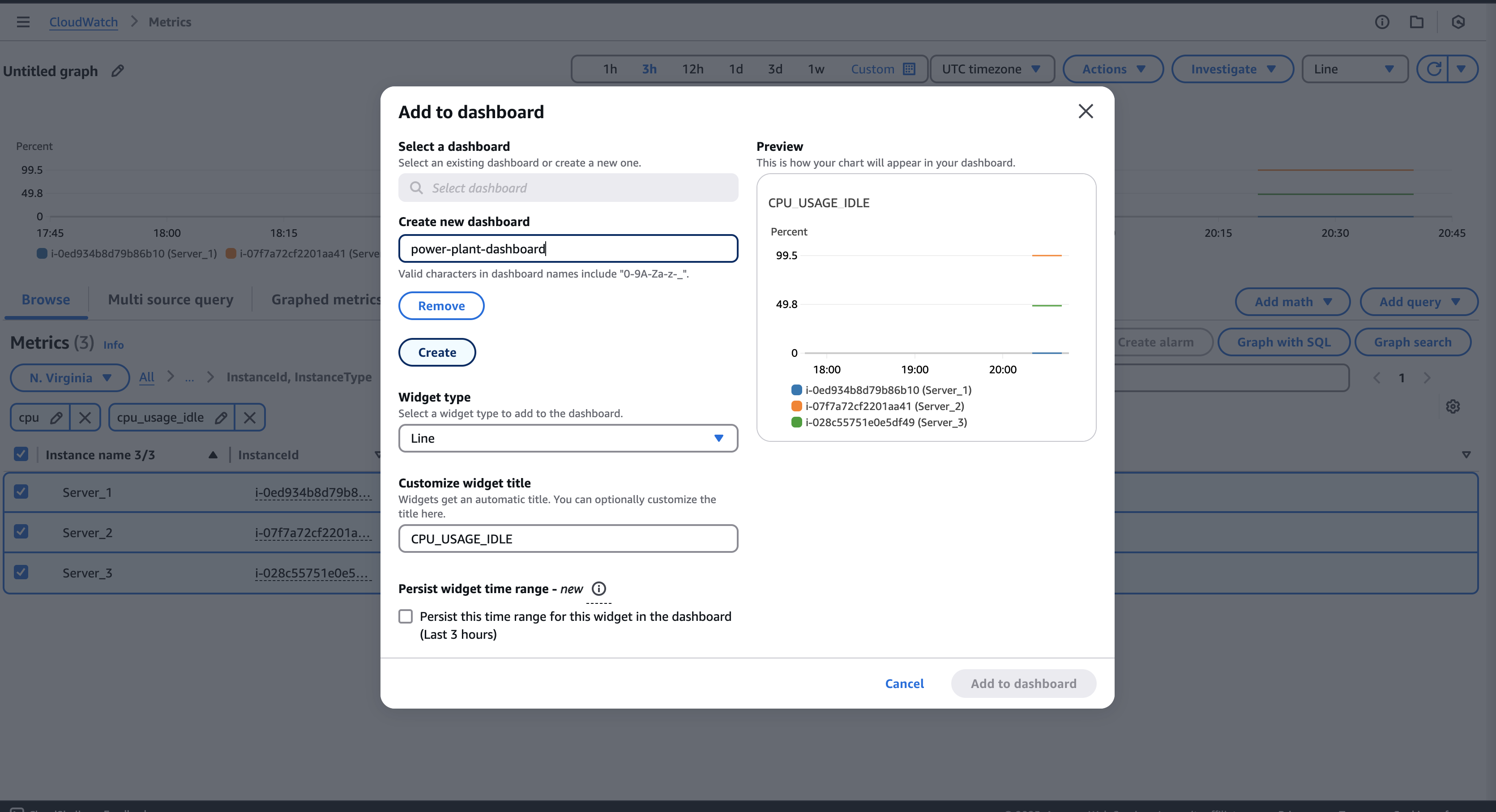Remove the cpu filter chip
Viewport: 1496px width, 812px height.
(85, 417)
